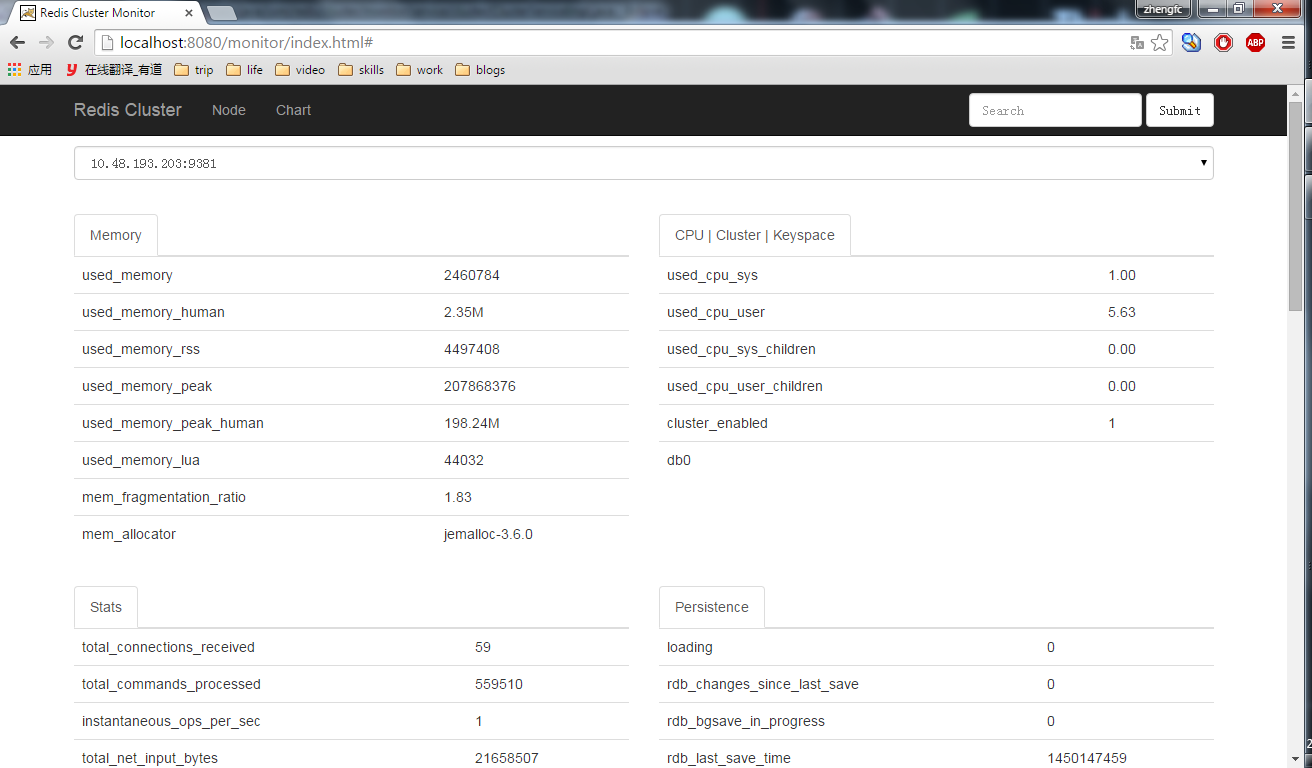Click the loading row label
The height and width of the screenshot is (768, 1312).
690,647
